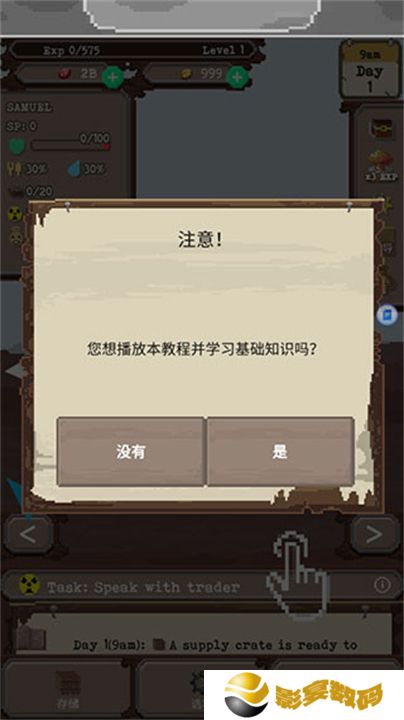Open the storage tab at bottom left

coord(67,689)
